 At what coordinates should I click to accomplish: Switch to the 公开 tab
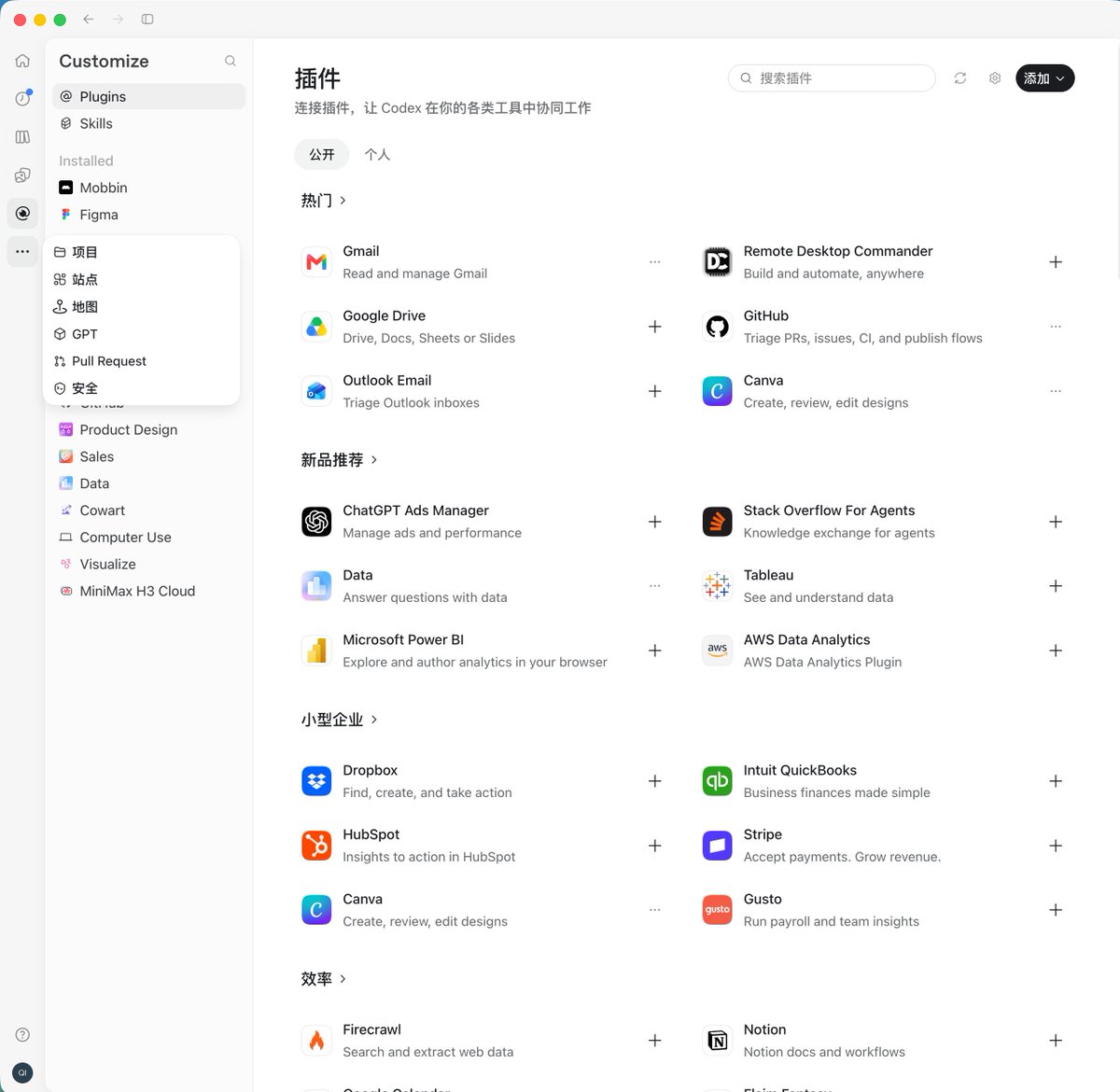pos(322,154)
